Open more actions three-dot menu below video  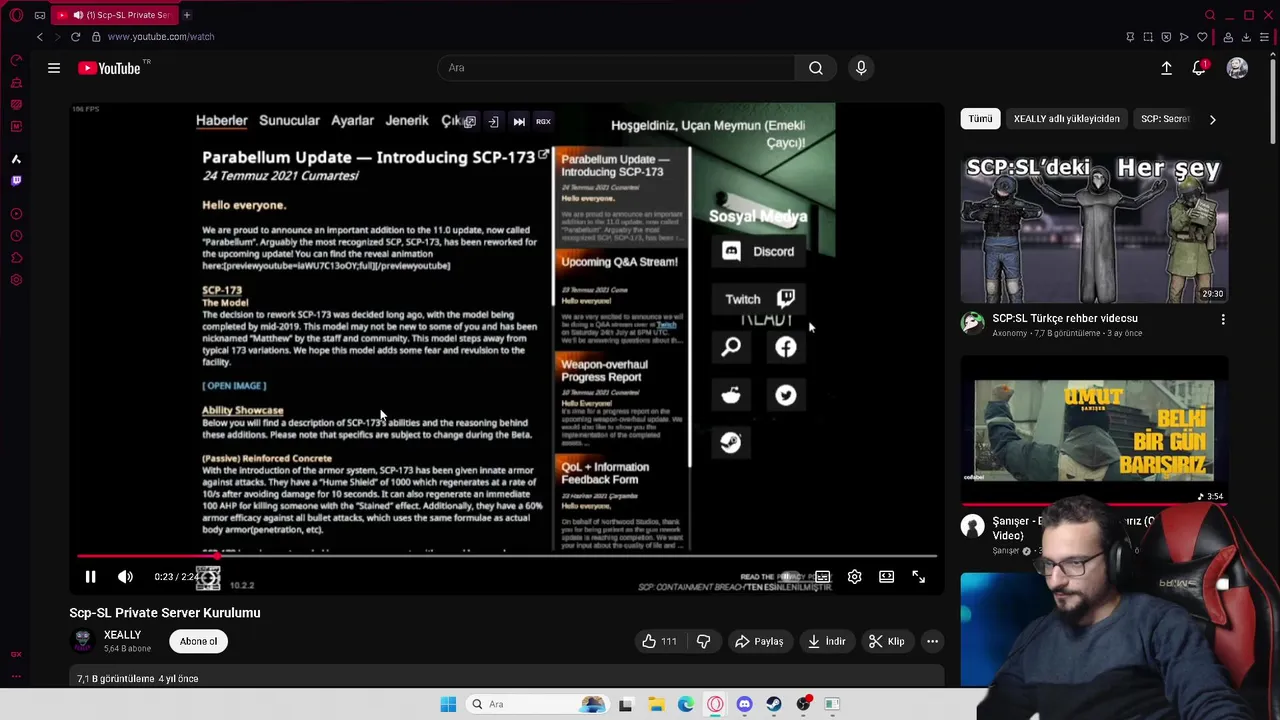[x=932, y=641]
